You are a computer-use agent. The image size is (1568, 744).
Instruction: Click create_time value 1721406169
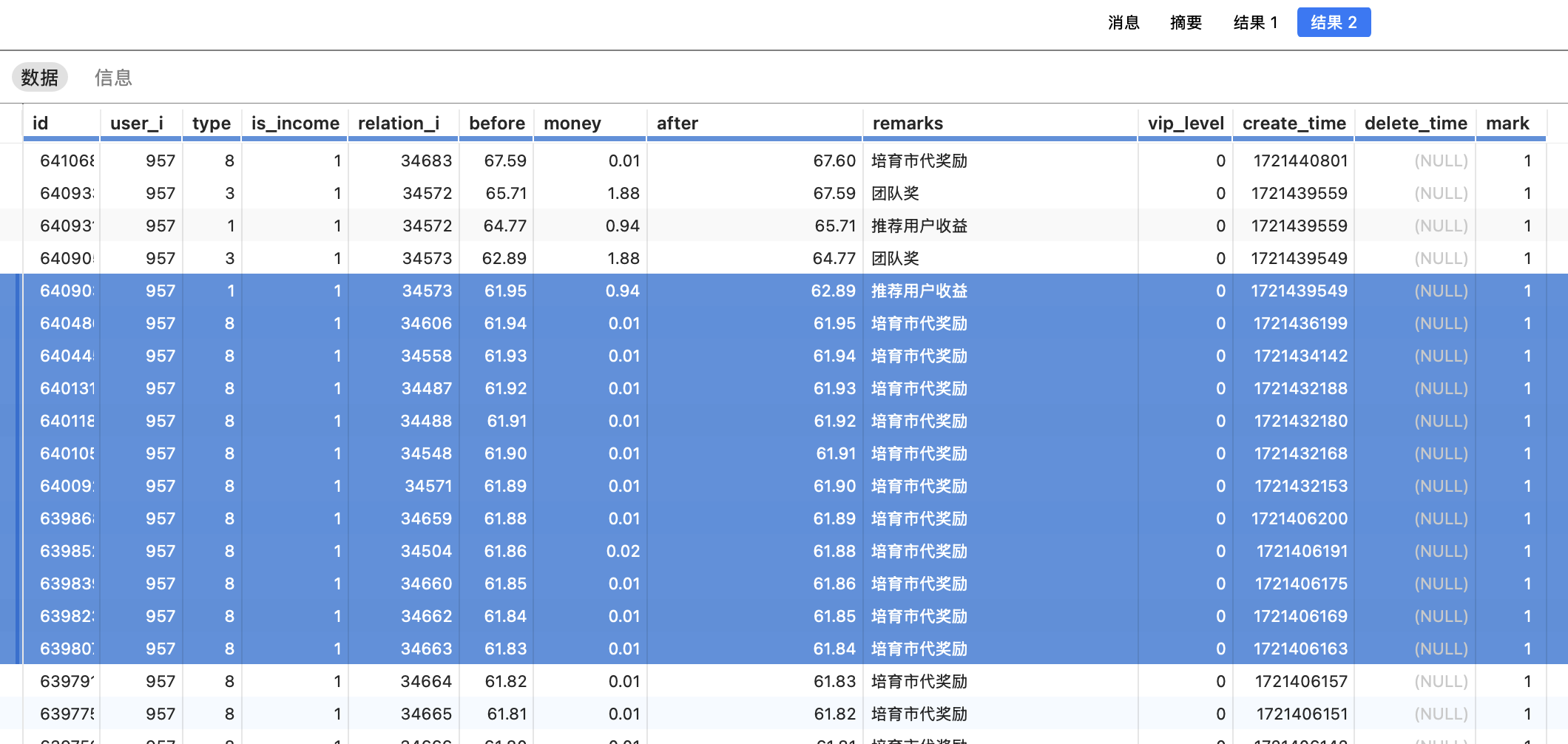point(1300,617)
